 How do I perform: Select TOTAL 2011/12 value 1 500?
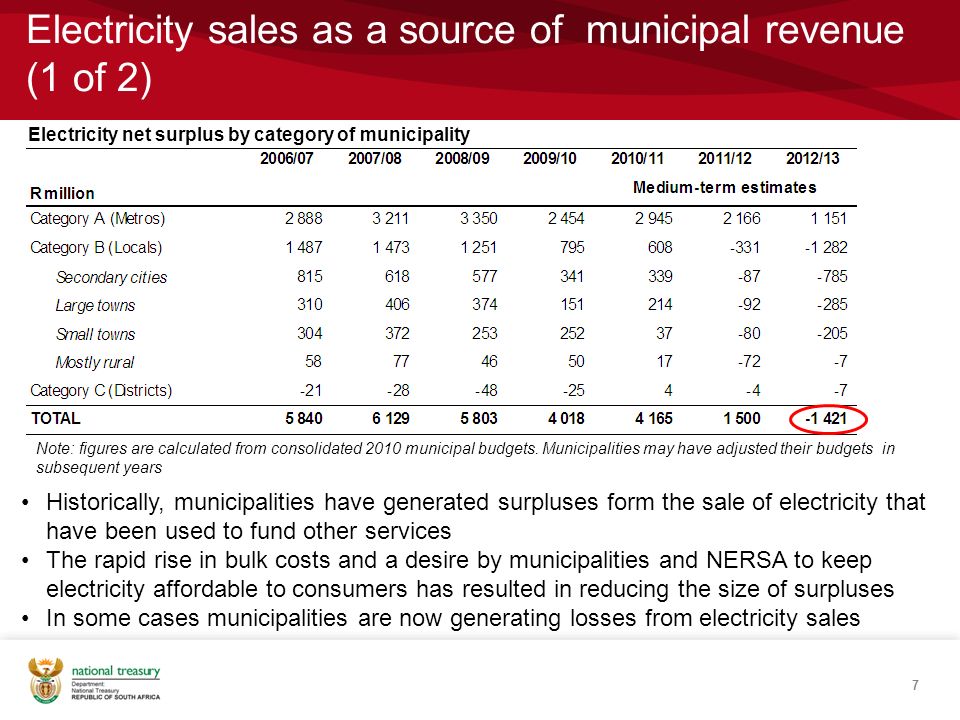coord(742,419)
